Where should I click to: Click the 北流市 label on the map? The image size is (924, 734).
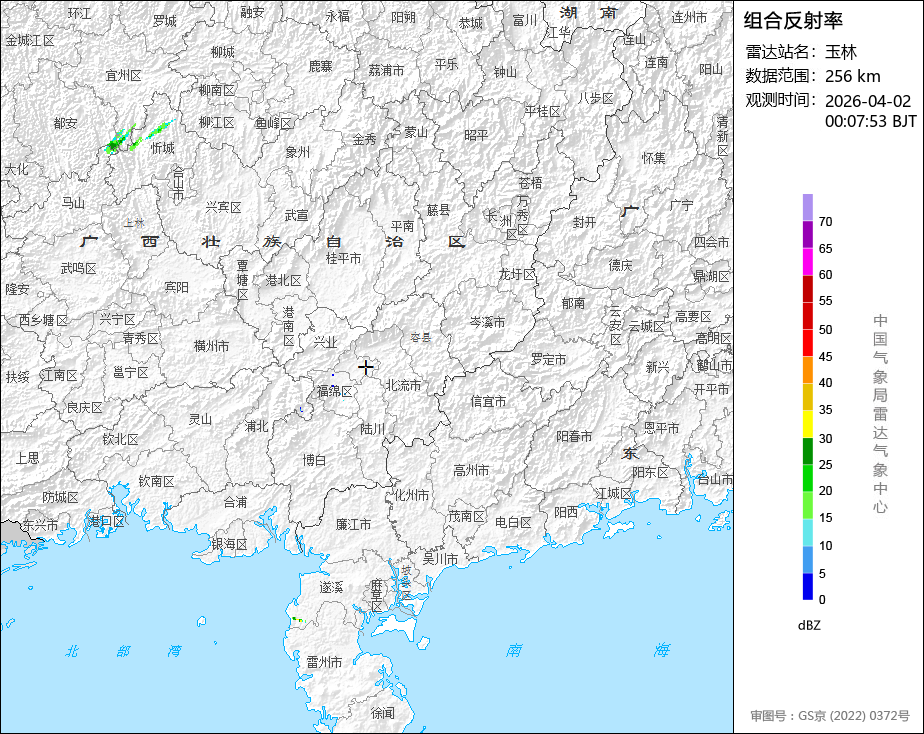pos(404,385)
